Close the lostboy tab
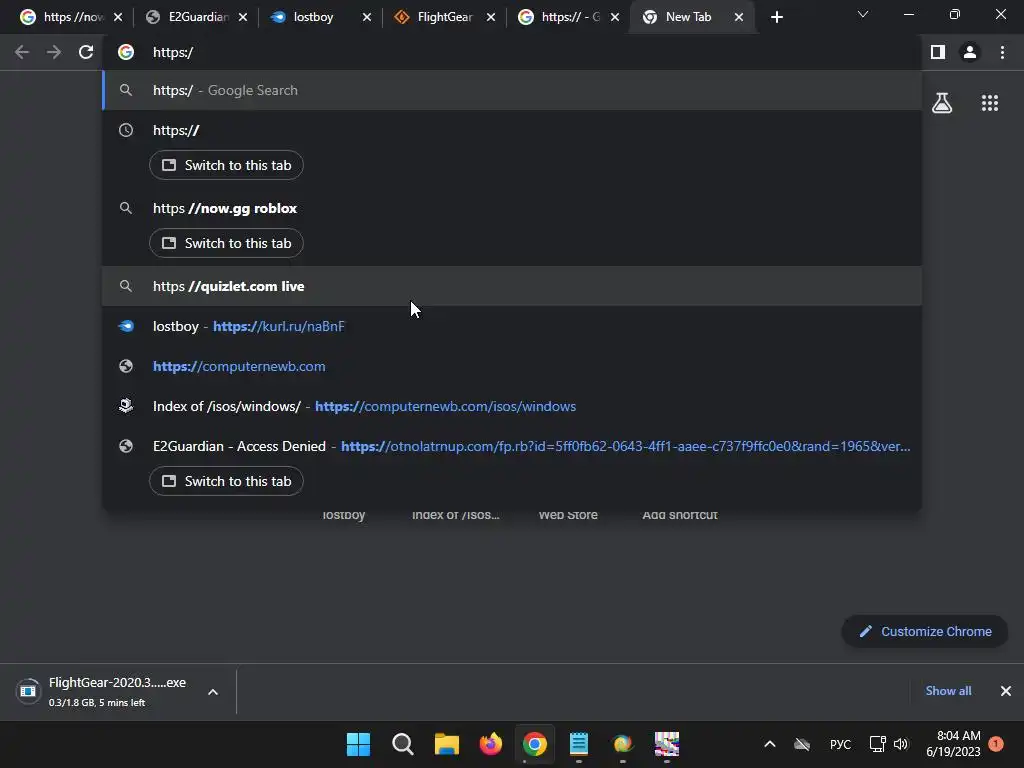This screenshot has width=1024, height=768. (367, 17)
